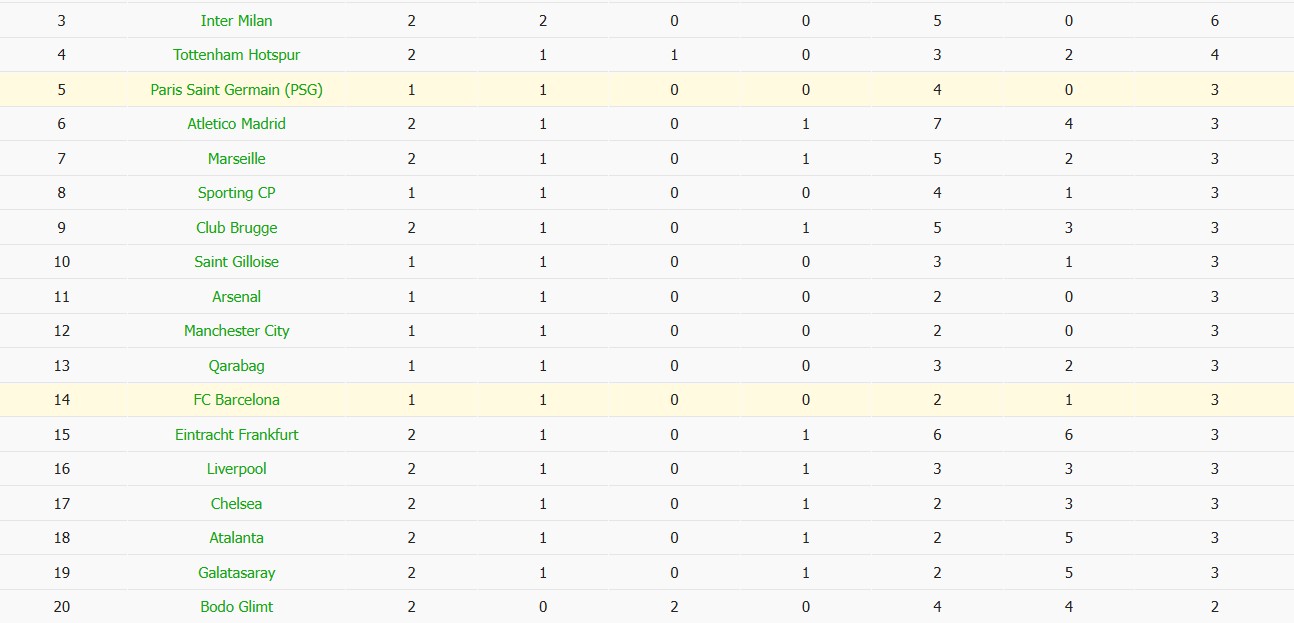The width and height of the screenshot is (1294, 623).
Task: Click the Manchester City link
Action: coord(236,331)
